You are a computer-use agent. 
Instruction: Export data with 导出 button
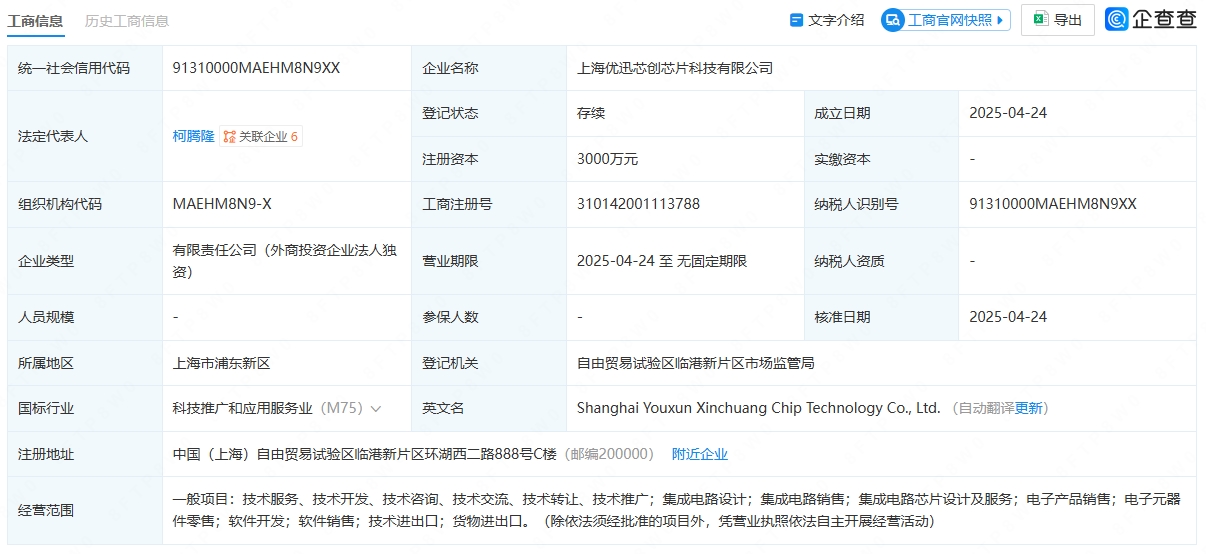point(1057,20)
